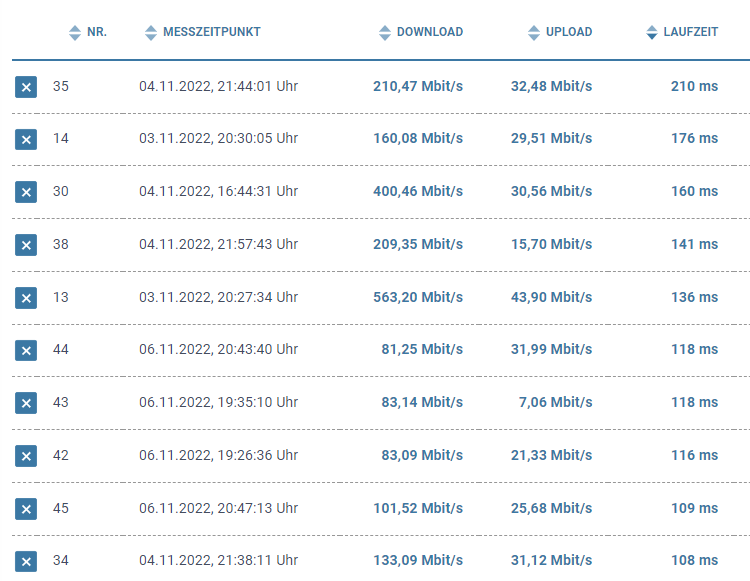Sort table by Nr. column arrows
This screenshot has width=750, height=581.
point(74,33)
